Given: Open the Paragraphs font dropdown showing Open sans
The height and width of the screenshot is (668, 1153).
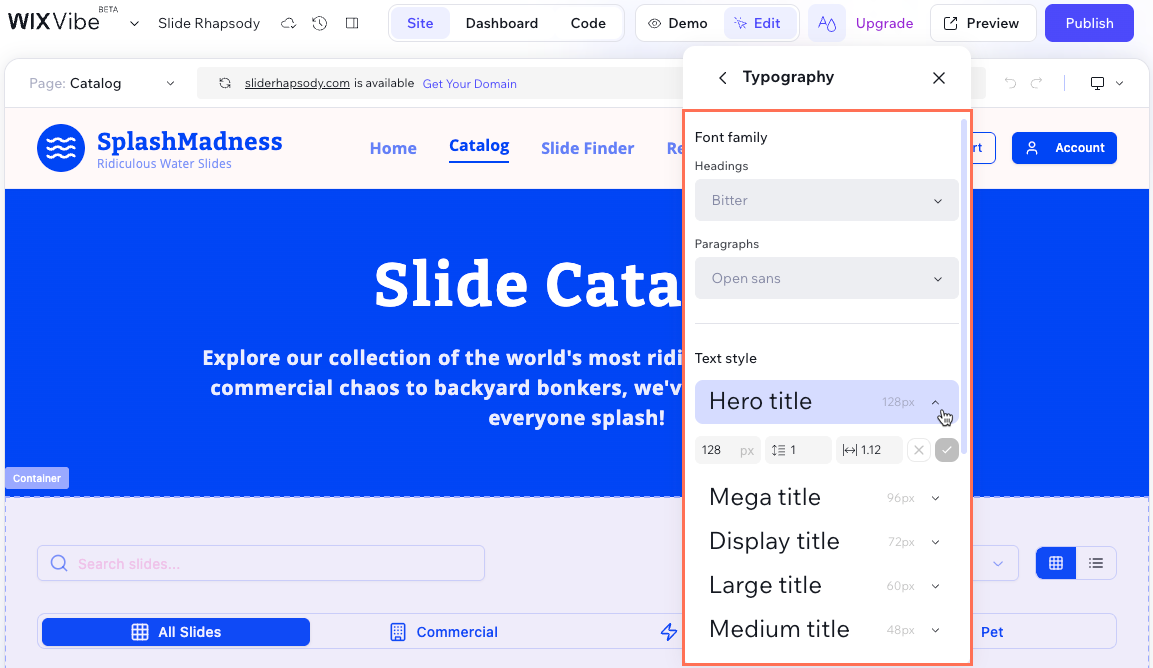Looking at the screenshot, I should (x=826, y=279).
